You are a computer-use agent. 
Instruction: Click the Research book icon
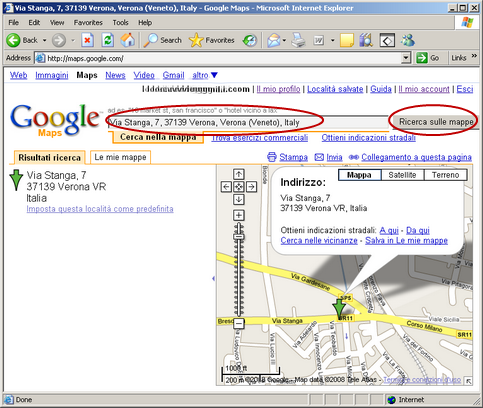click(366, 40)
